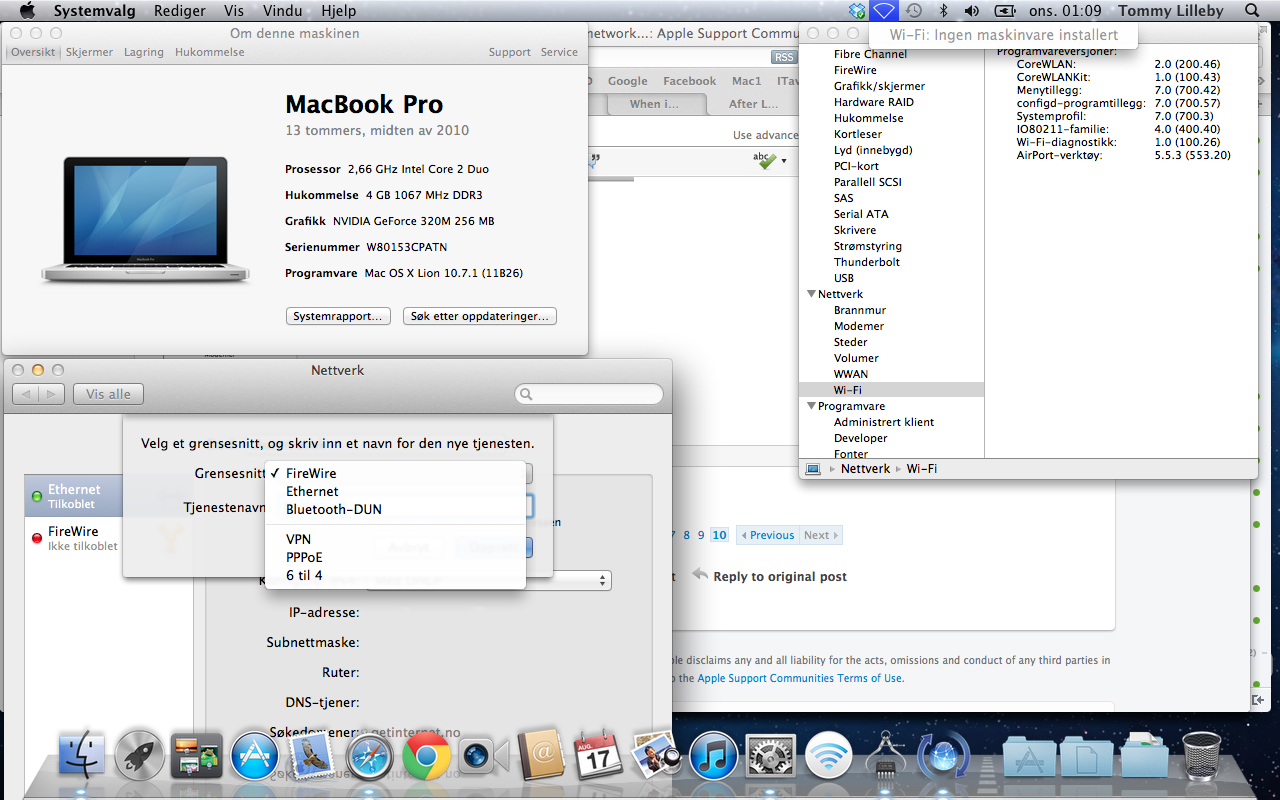Open the Apple menu

(x=27, y=11)
